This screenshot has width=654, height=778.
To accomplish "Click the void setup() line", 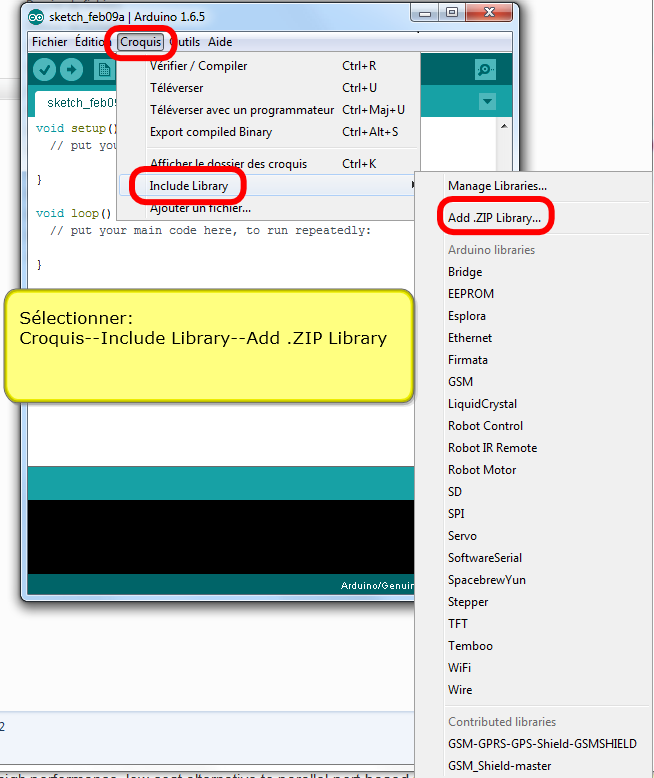I will [x=76, y=129].
